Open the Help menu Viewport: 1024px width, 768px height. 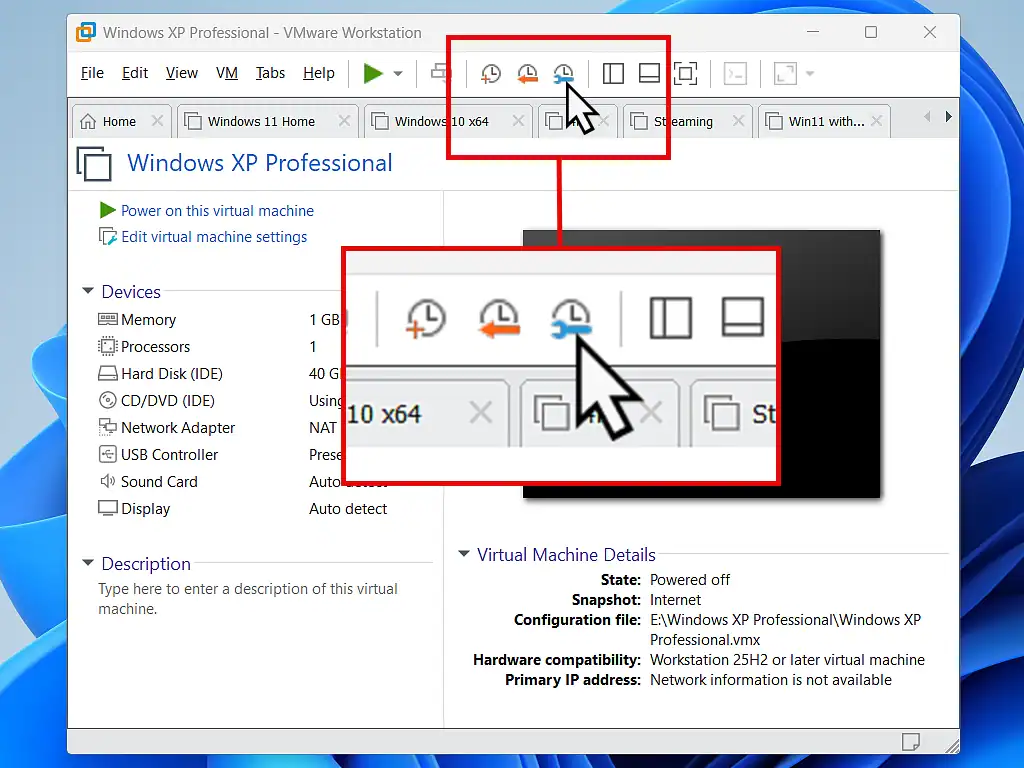(x=319, y=73)
